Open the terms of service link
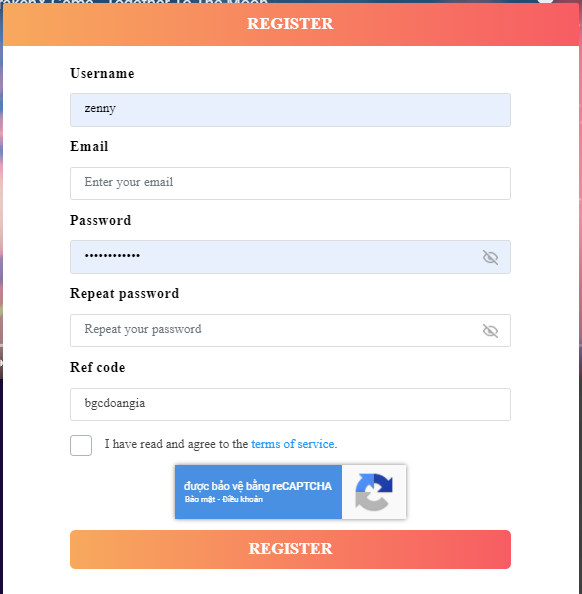Viewport: 582px width, 594px height. tap(293, 444)
